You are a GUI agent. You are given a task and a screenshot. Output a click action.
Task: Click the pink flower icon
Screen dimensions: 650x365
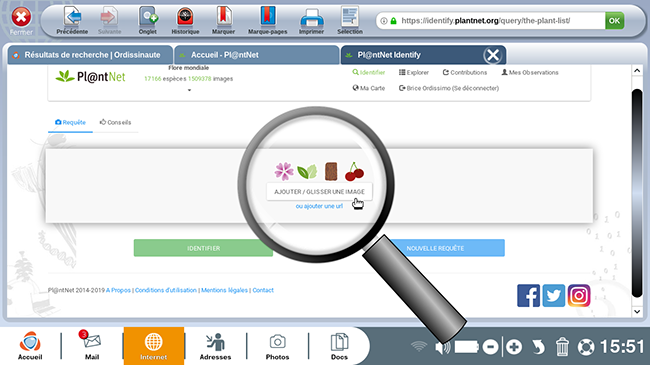click(284, 171)
